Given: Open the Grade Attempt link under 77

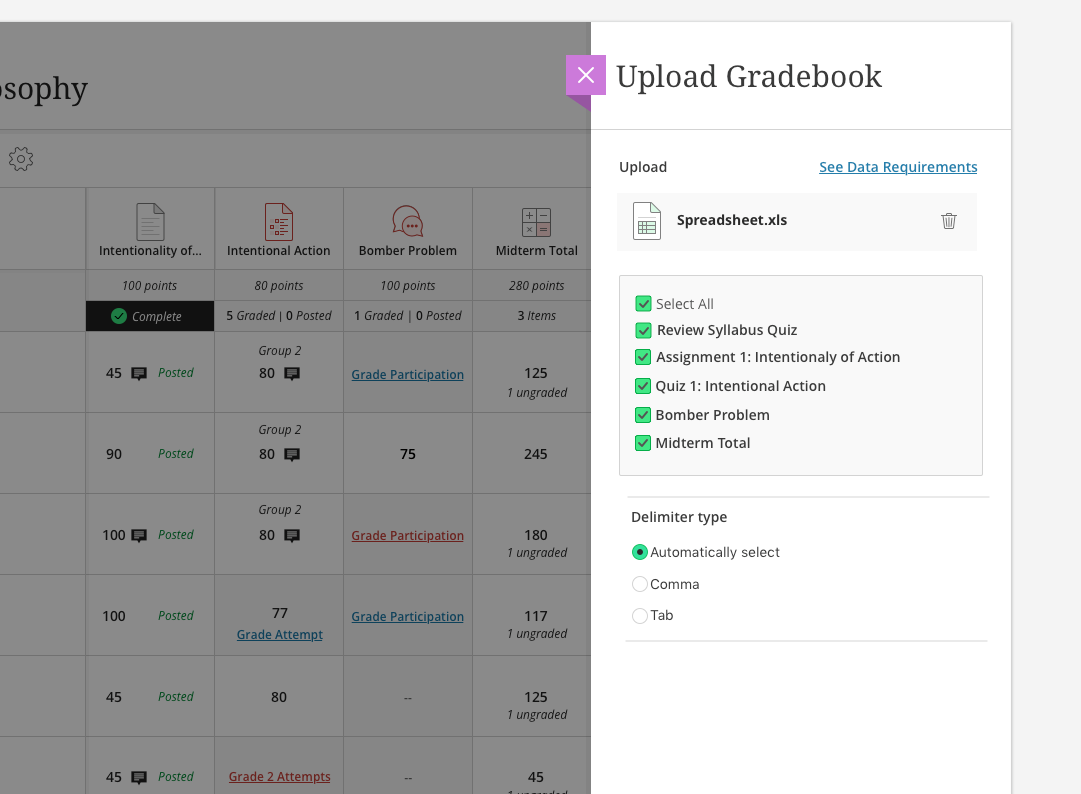Looking at the screenshot, I should point(280,635).
